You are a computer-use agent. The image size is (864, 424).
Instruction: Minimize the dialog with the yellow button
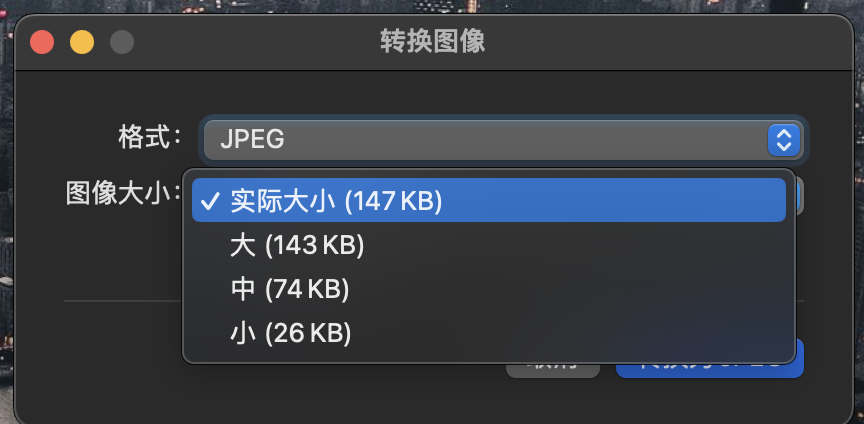pos(82,42)
